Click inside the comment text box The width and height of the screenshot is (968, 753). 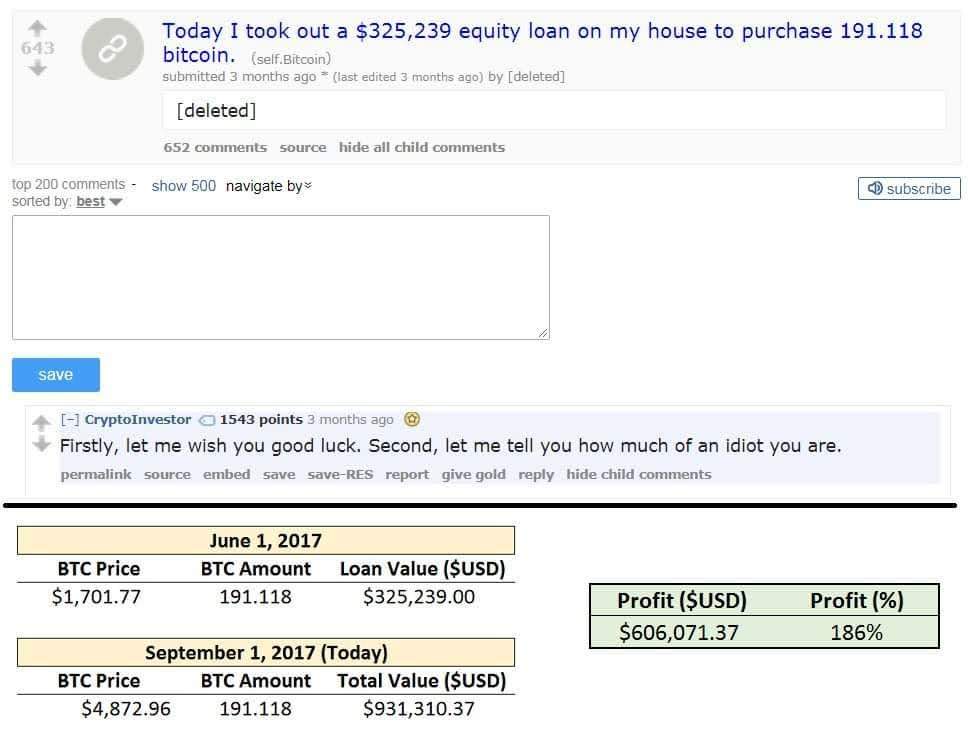pyautogui.click(x=280, y=277)
